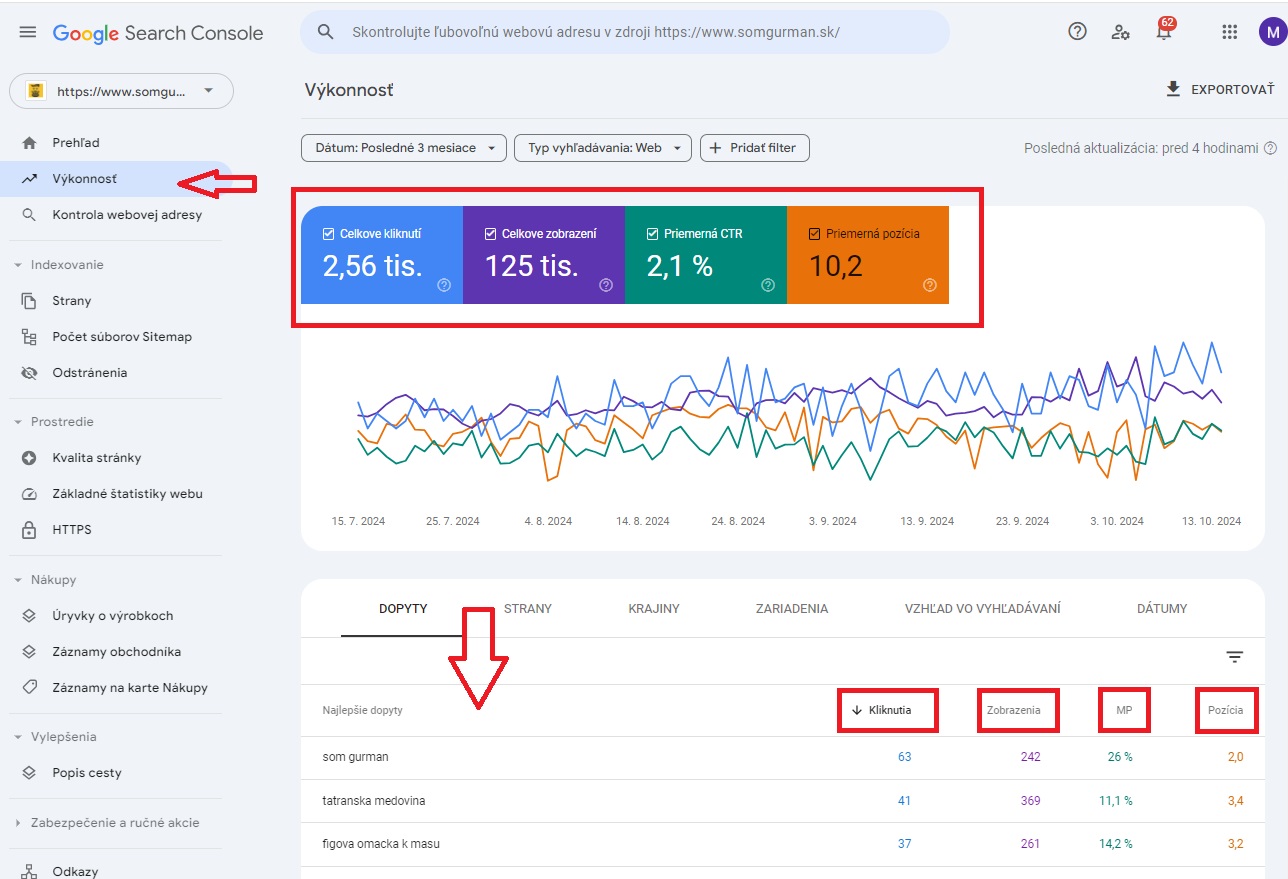The width and height of the screenshot is (1288, 879).
Task: Click the Odkazy links icon
Action: pos(29,871)
